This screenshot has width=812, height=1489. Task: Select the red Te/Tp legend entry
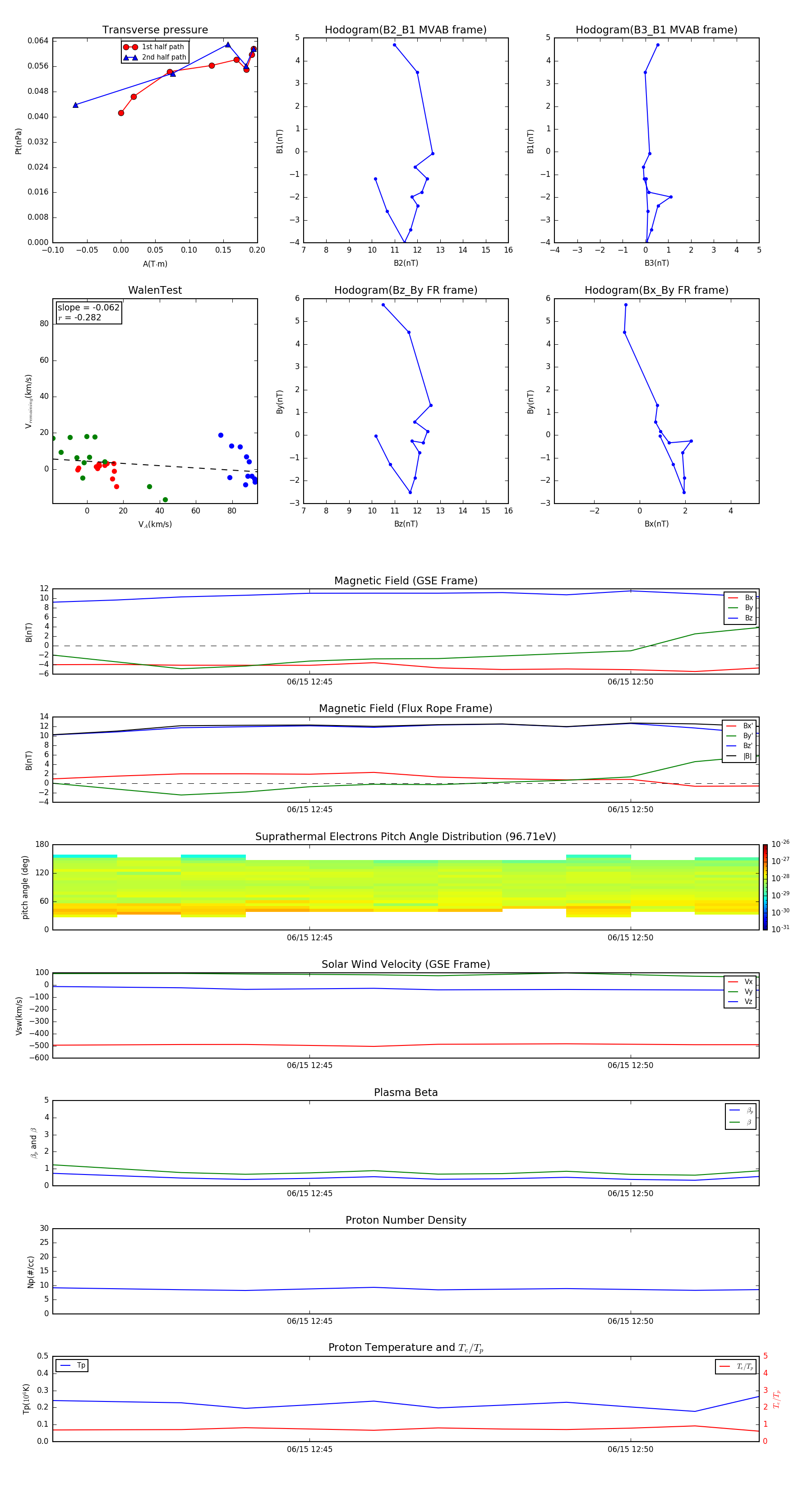[736, 1366]
